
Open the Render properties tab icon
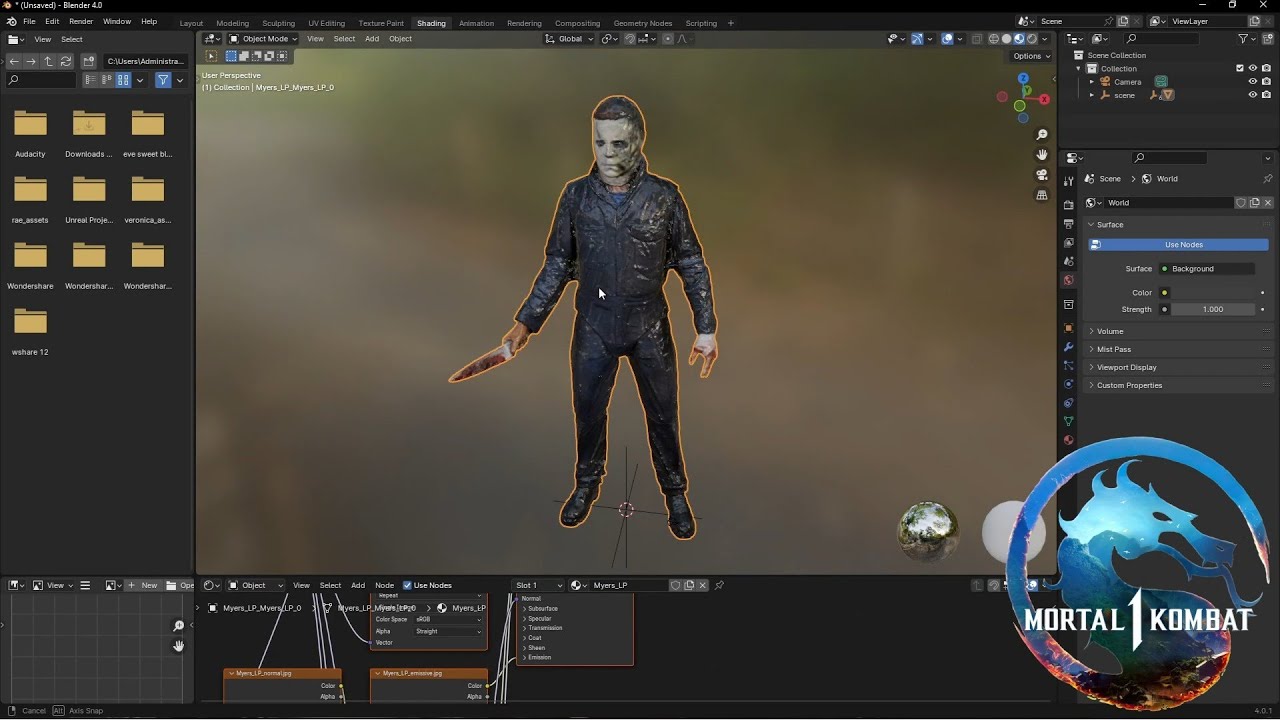[1069, 204]
